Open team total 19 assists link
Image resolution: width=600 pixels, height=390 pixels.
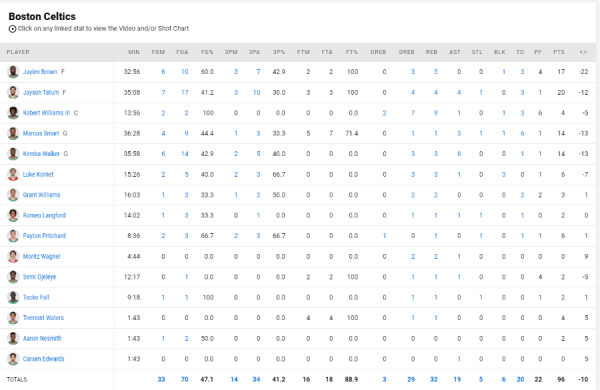(x=457, y=379)
